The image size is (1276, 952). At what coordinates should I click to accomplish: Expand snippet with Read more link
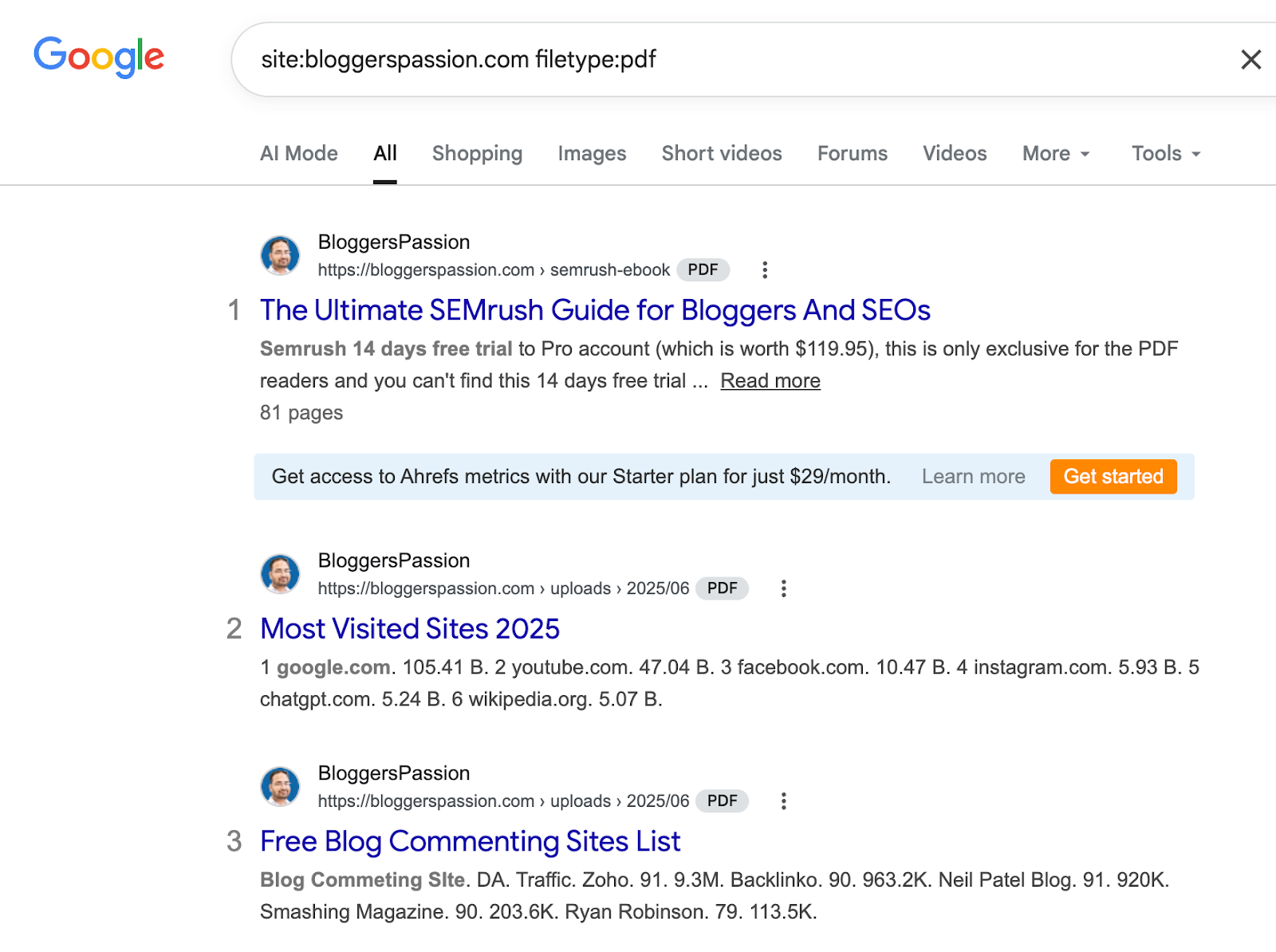click(x=770, y=381)
